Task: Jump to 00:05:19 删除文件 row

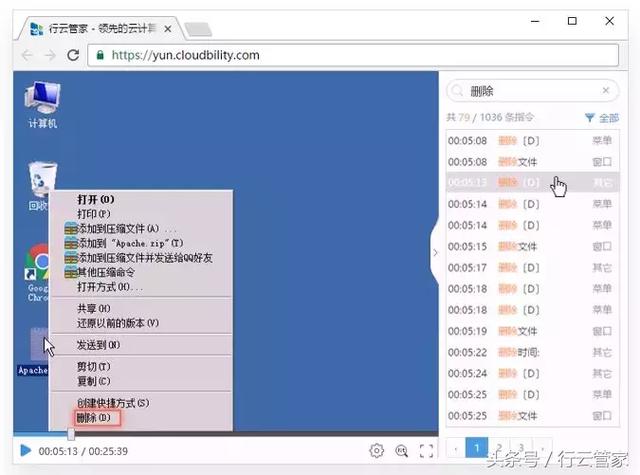Action: tap(532, 331)
